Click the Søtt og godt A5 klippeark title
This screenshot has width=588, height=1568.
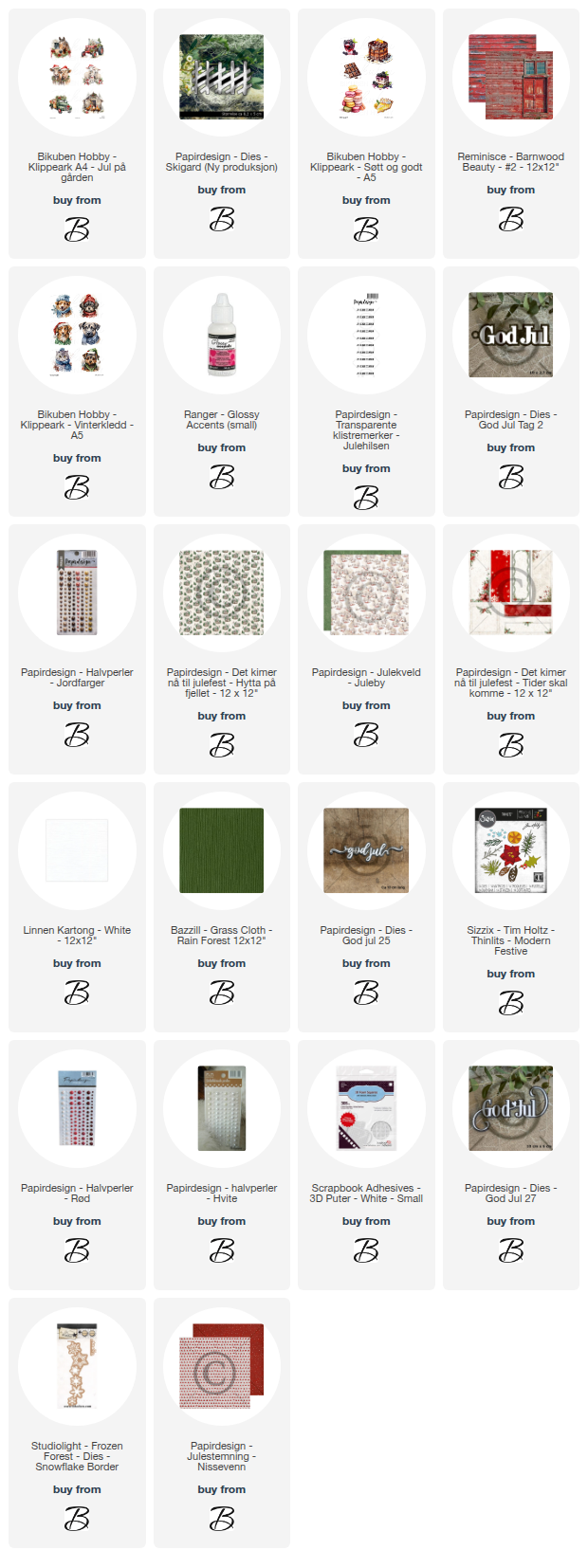pyautogui.click(x=366, y=167)
